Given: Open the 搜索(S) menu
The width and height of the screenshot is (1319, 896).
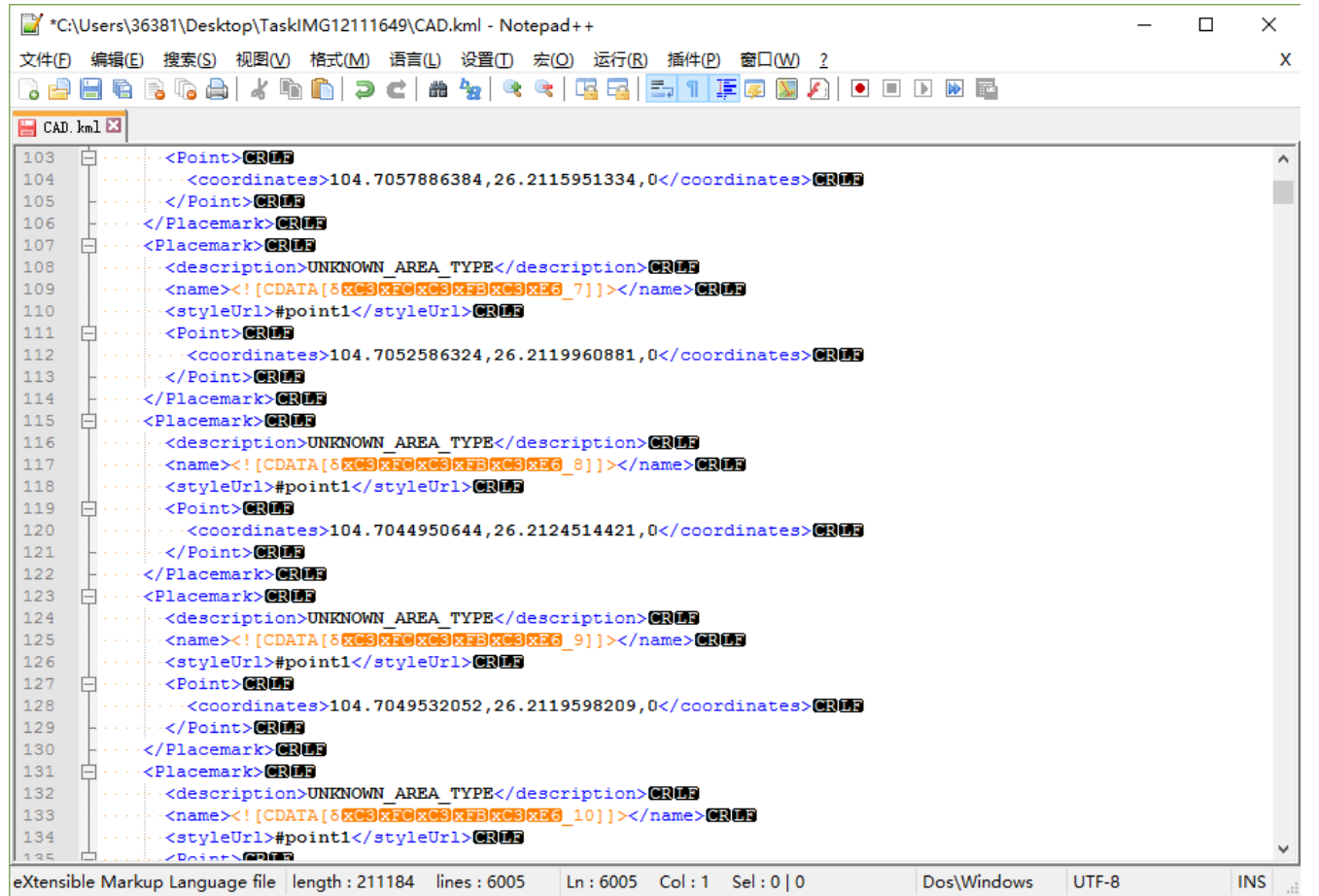Looking at the screenshot, I should [190, 59].
